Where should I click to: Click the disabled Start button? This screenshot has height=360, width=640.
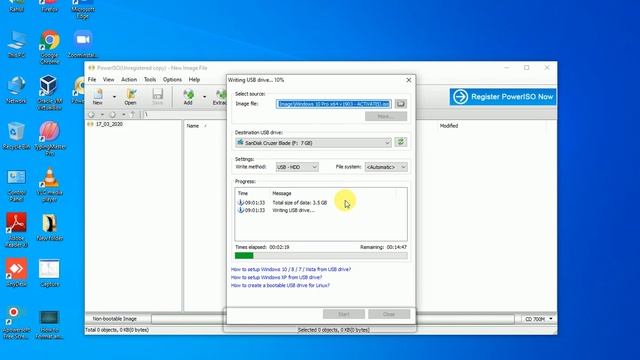(344, 314)
